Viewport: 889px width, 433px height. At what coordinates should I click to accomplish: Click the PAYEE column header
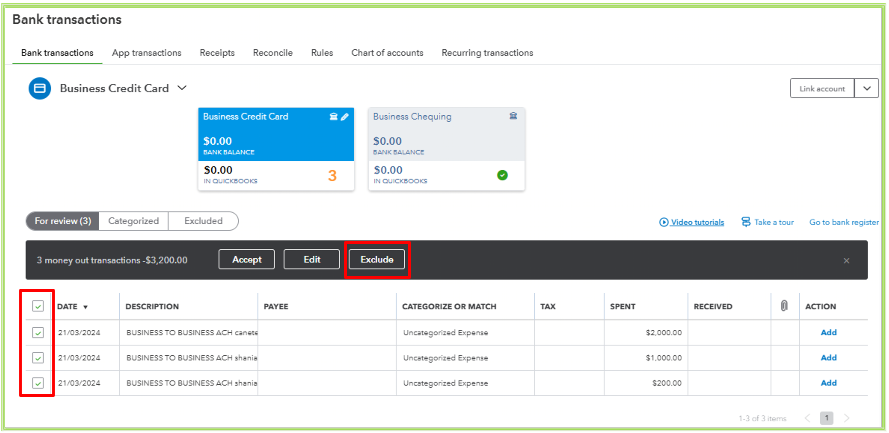(x=276, y=307)
